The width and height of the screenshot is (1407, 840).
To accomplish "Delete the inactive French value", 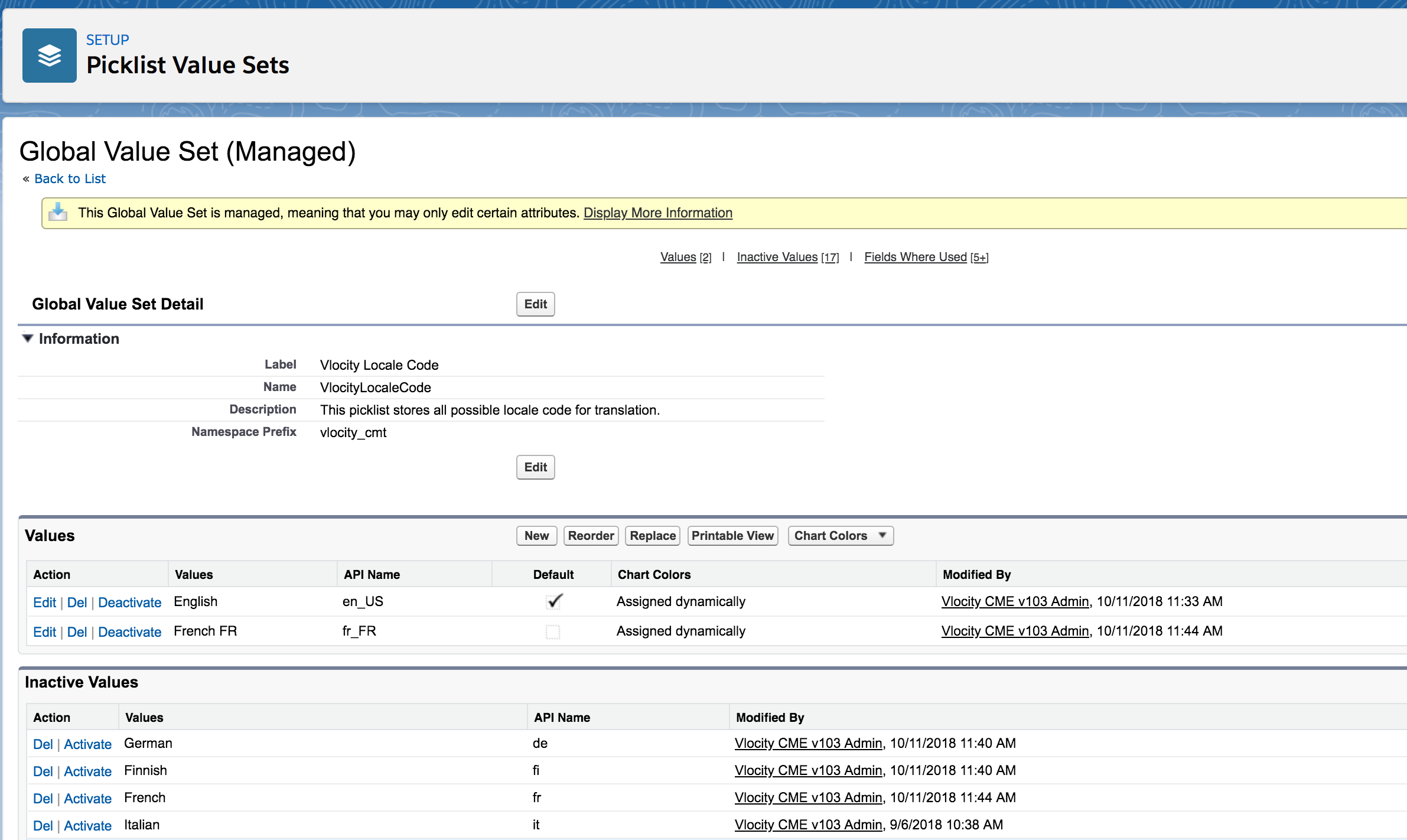I will click(x=43, y=799).
